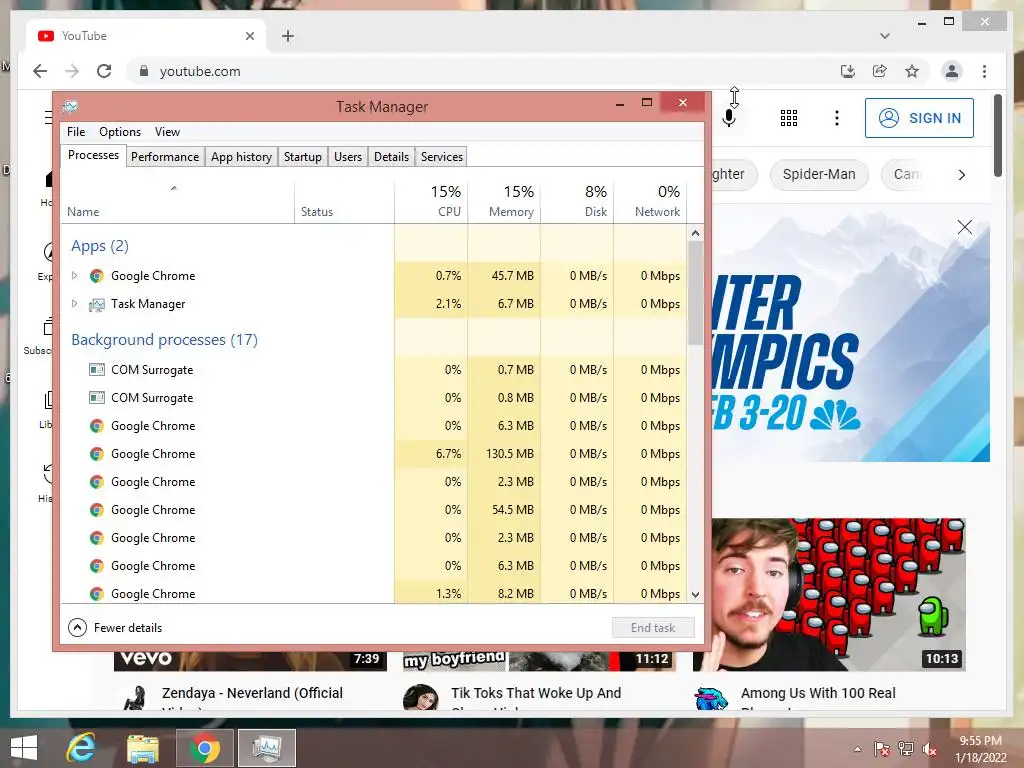Screen dimensions: 1024x768
Task: Open the Services tab
Action: click(441, 157)
